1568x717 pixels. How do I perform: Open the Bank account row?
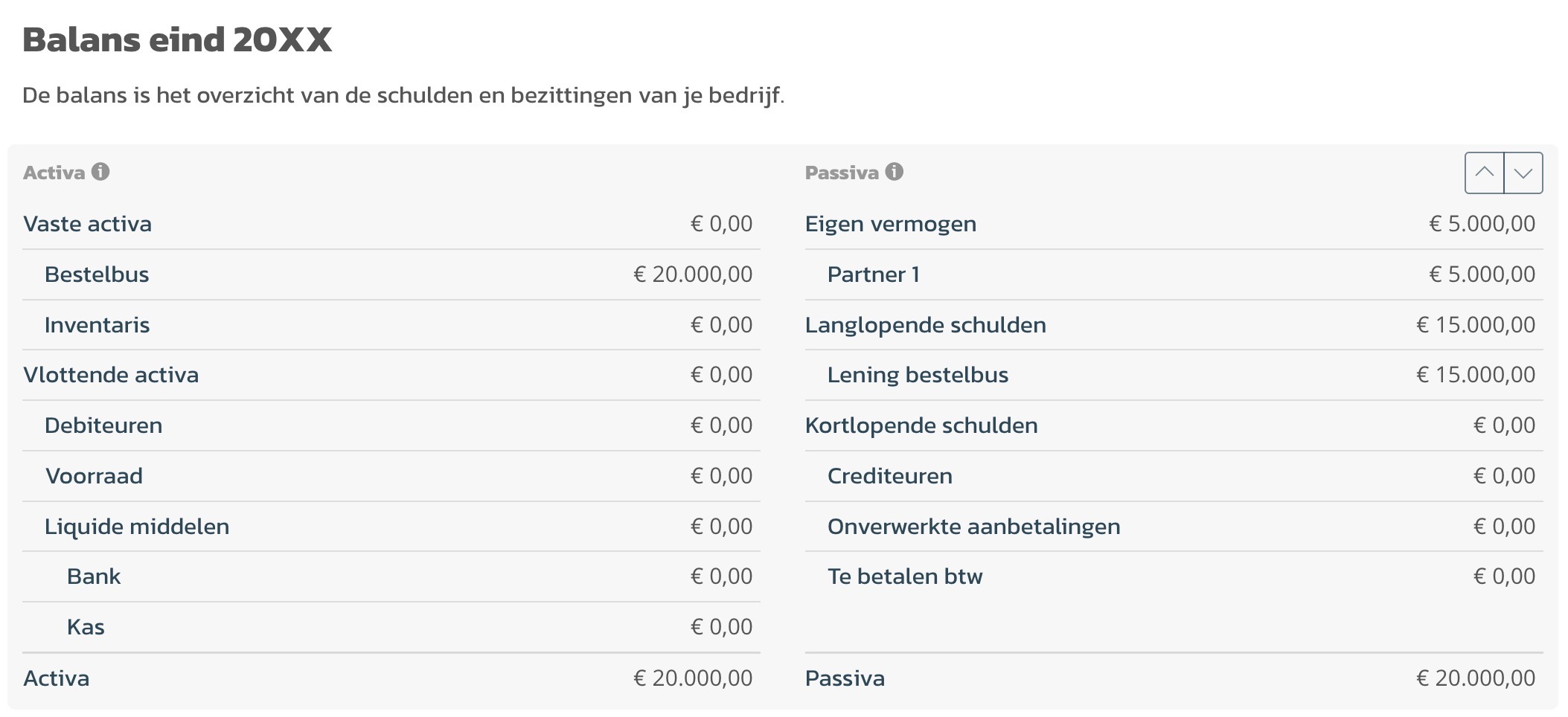[x=391, y=576]
